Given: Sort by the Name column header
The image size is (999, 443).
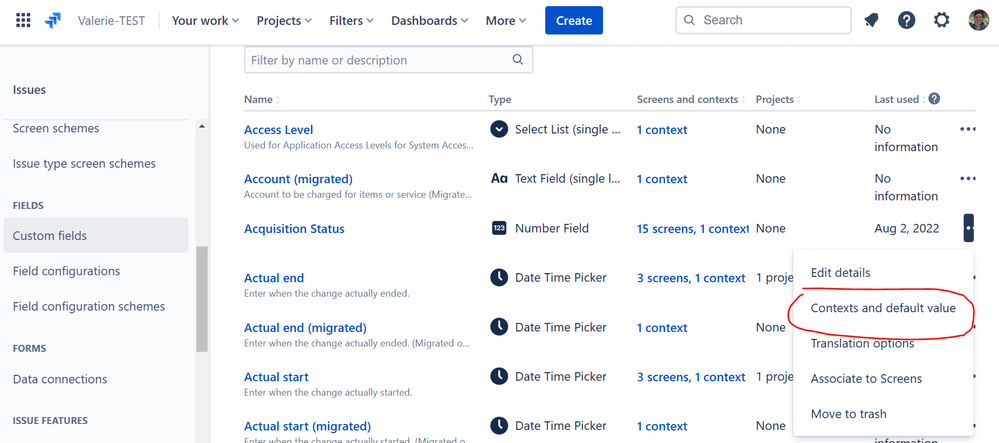Looking at the screenshot, I should click(x=262, y=99).
